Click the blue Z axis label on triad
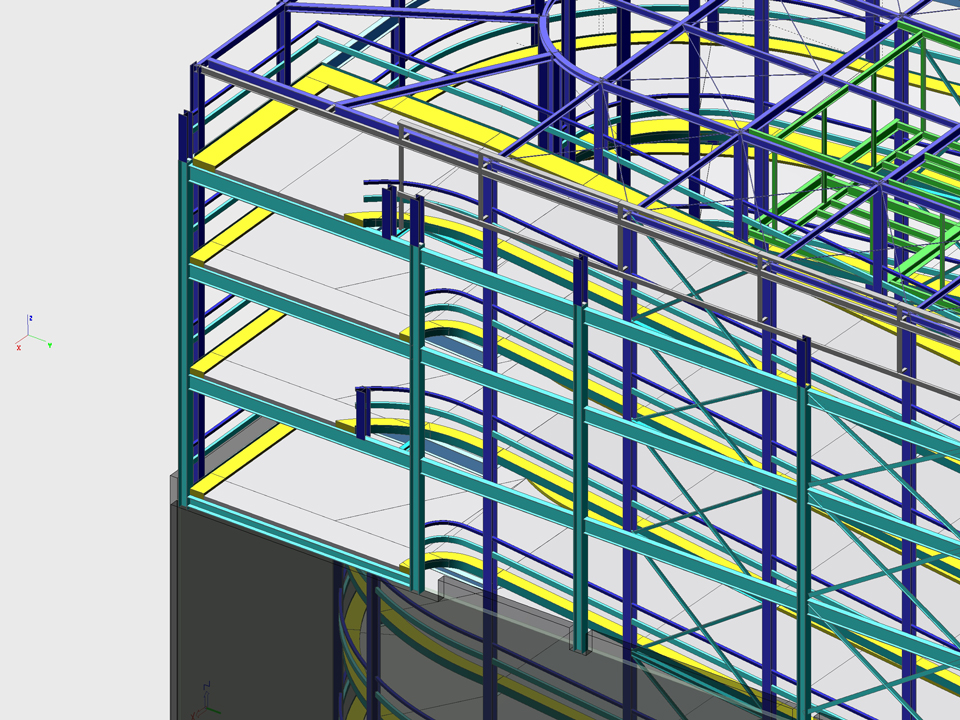This screenshot has height=720, width=960. (x=31, y=318)
